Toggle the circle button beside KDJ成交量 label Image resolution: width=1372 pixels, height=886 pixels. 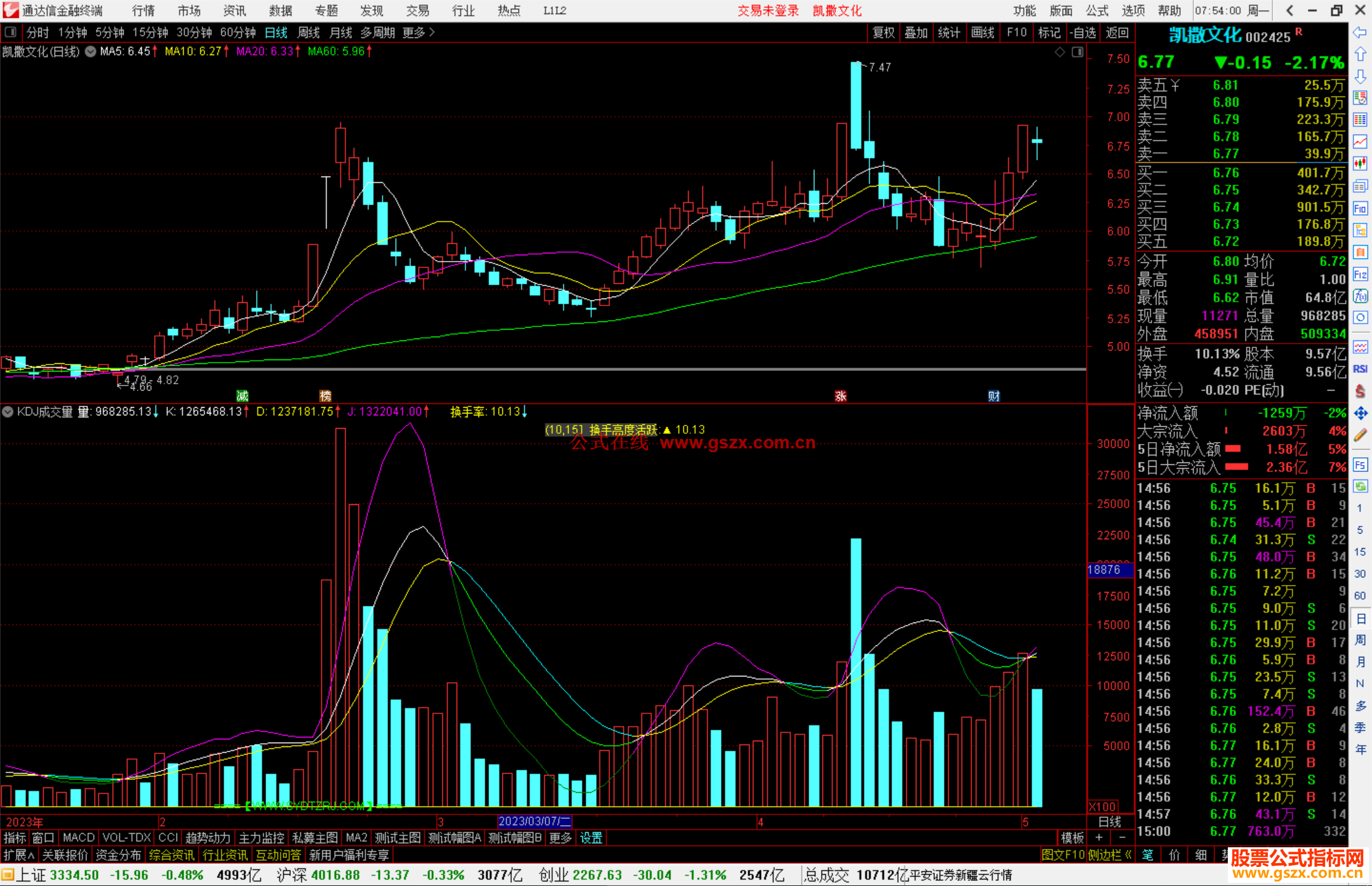[x=8, y=412]
